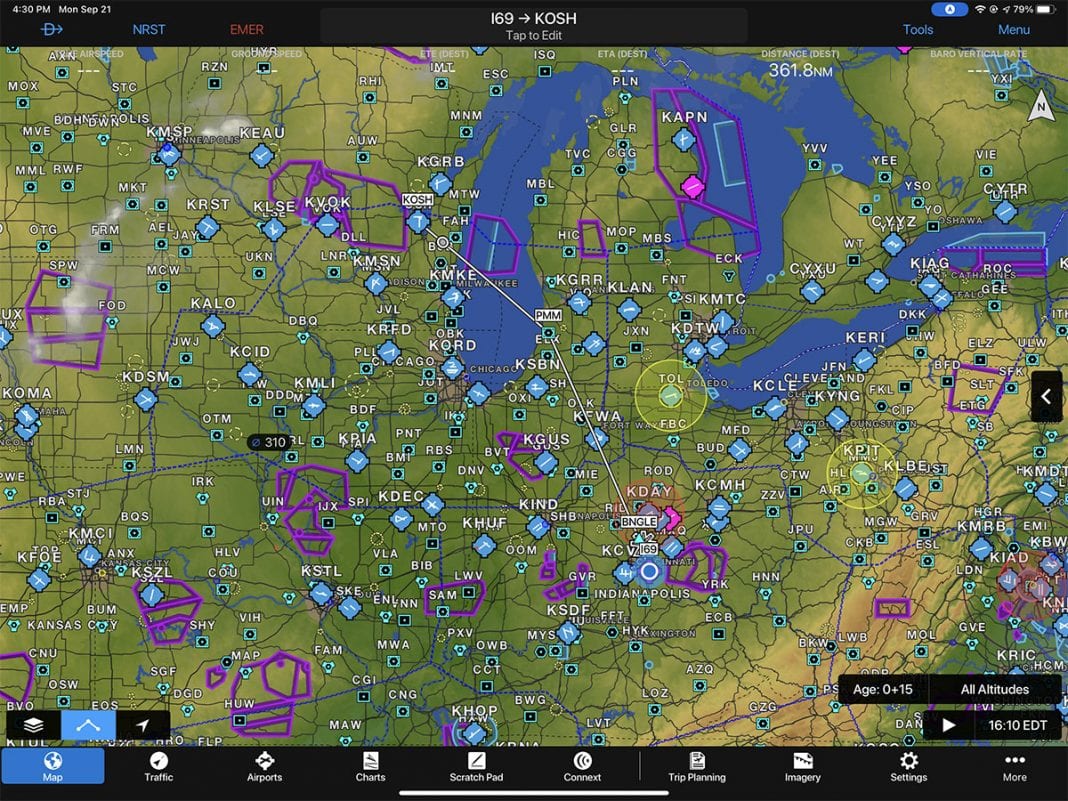View the Charts page
This screenshot has height=801, width=1068.
[370, 766]
